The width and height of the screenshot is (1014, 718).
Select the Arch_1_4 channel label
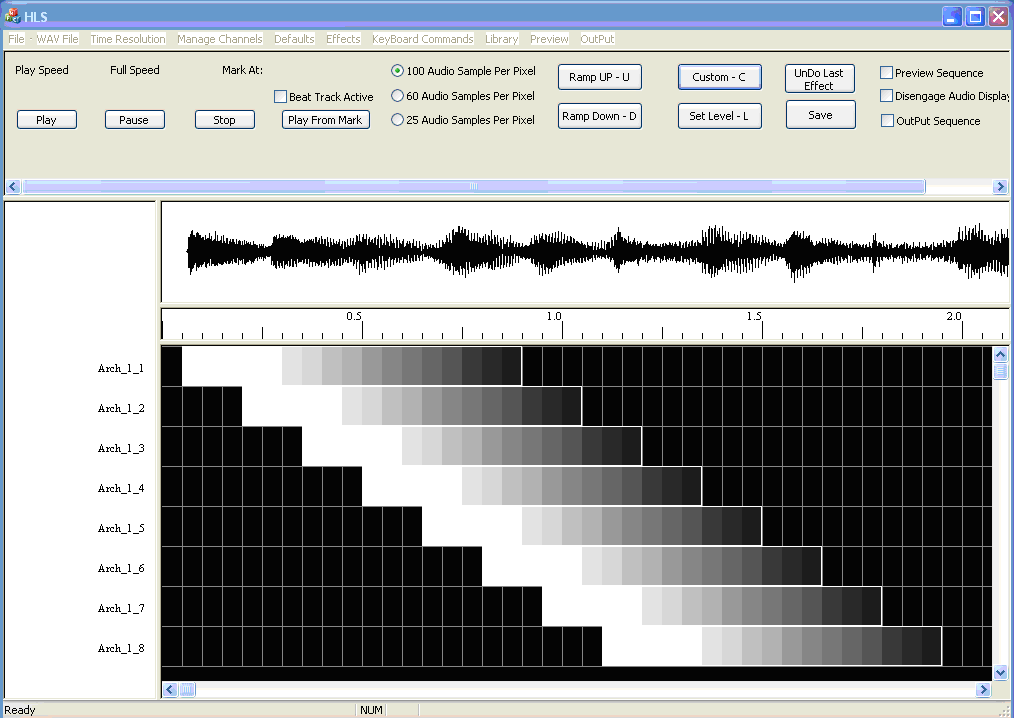121,489
